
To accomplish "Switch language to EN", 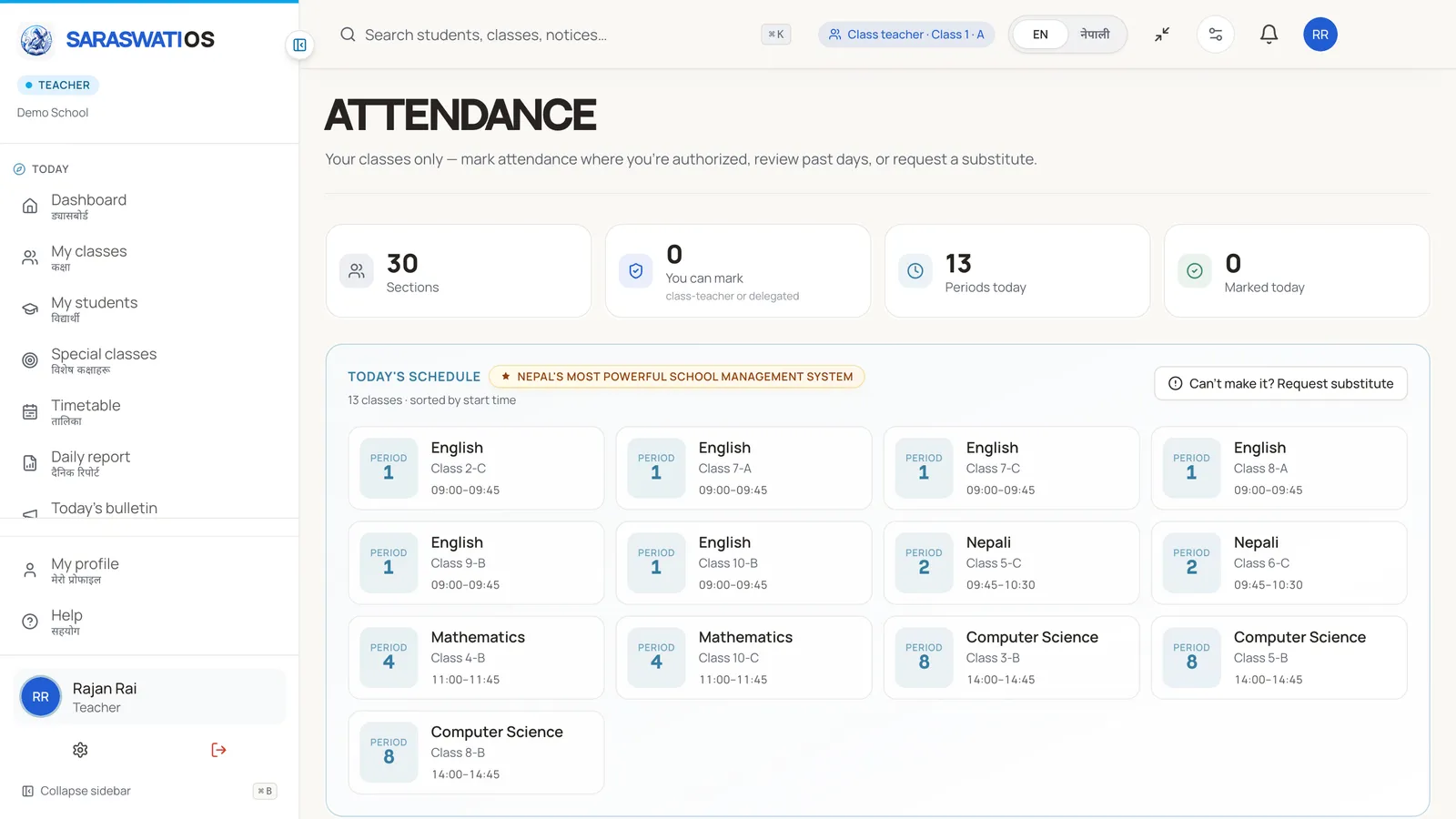I will tap(1040, 35).
